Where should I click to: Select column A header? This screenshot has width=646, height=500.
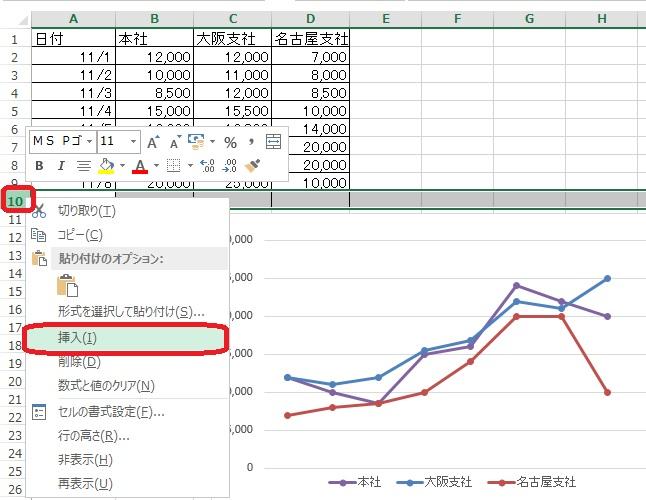pyautogui.click(x=73, y=19)
